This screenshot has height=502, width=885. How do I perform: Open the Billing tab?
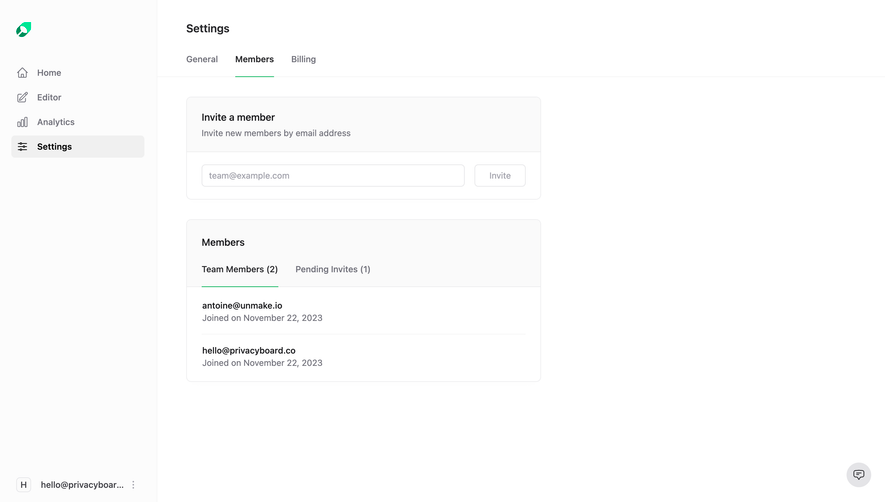(304, 59)
